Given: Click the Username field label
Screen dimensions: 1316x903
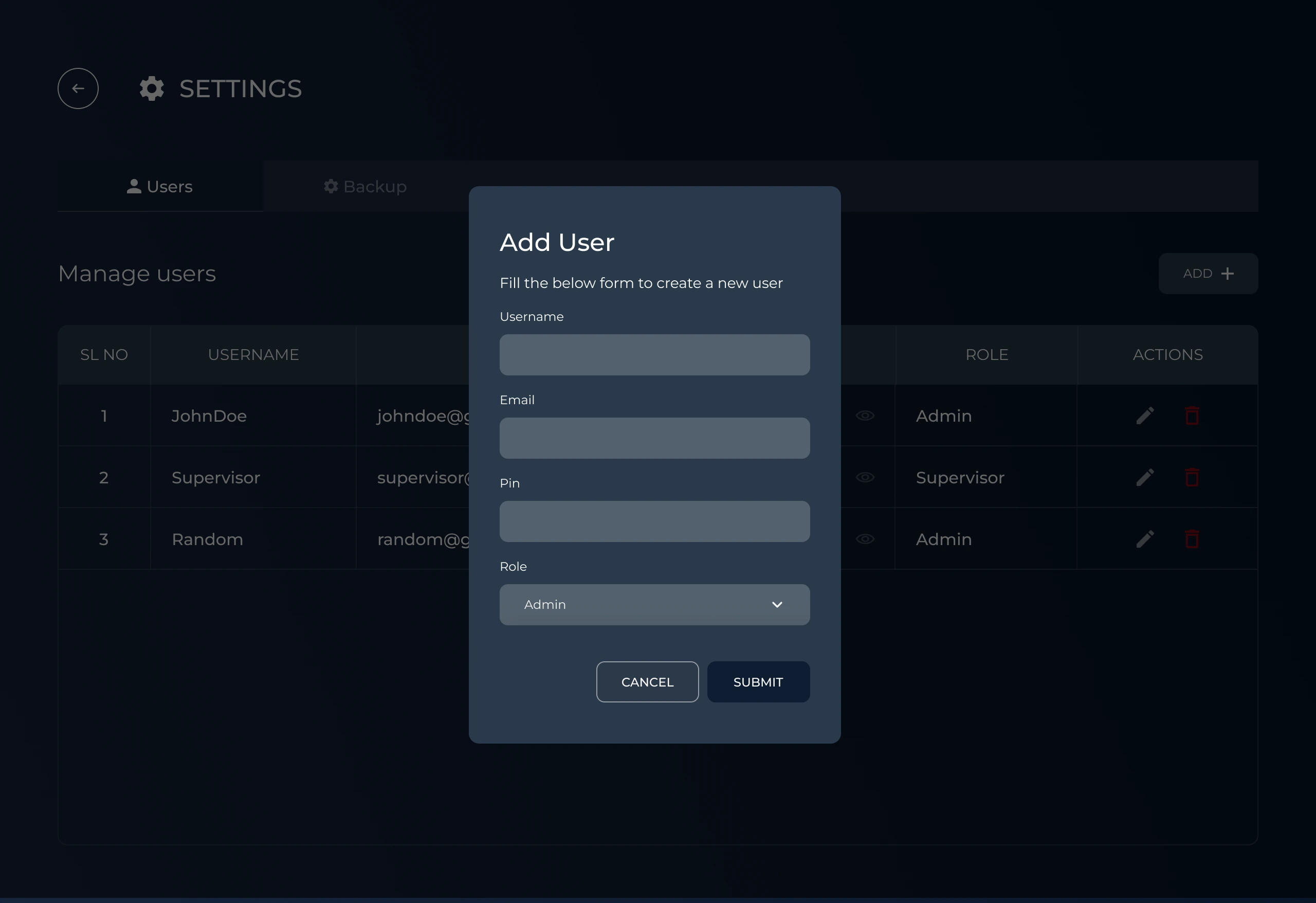Looking at the screenshot, I should pyautogui.click(x=532, y=317).
